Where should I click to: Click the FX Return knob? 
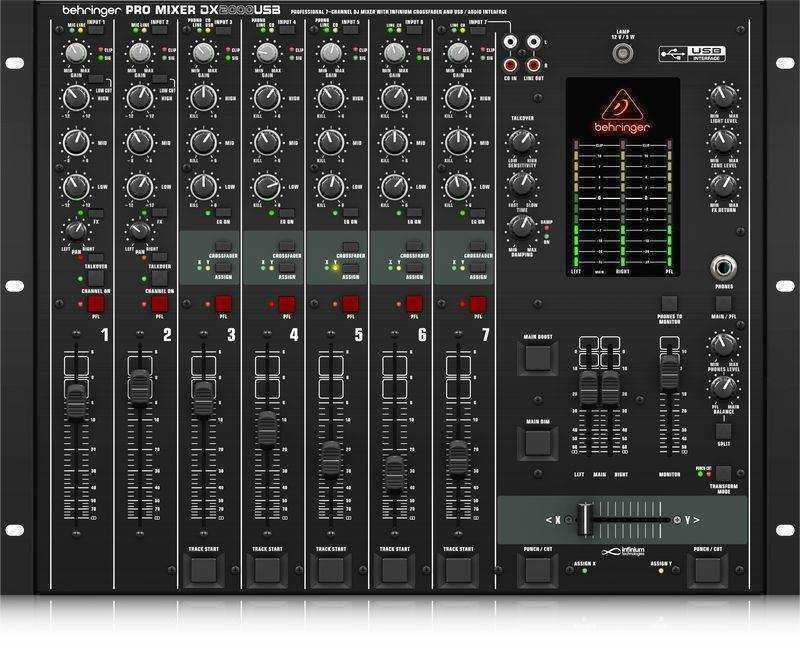[x=723, y=186]
